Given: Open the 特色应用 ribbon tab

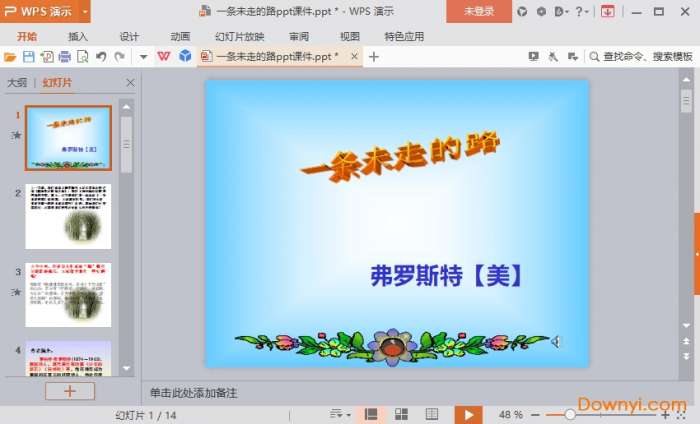Looking at the screenshot, I should coord(404,37).
